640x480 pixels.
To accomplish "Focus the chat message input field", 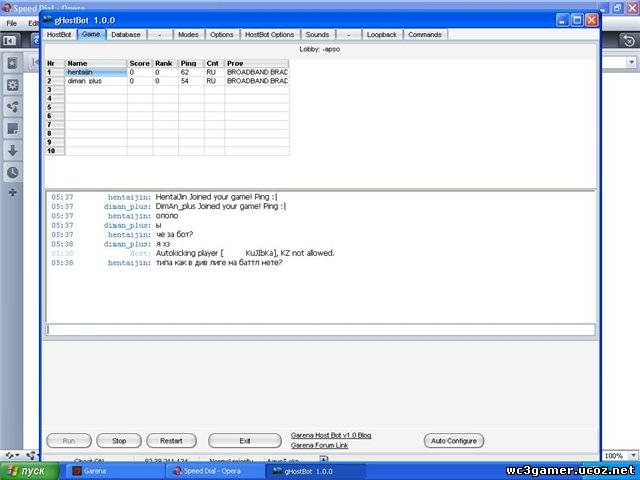I will click(x=320, y=330).
